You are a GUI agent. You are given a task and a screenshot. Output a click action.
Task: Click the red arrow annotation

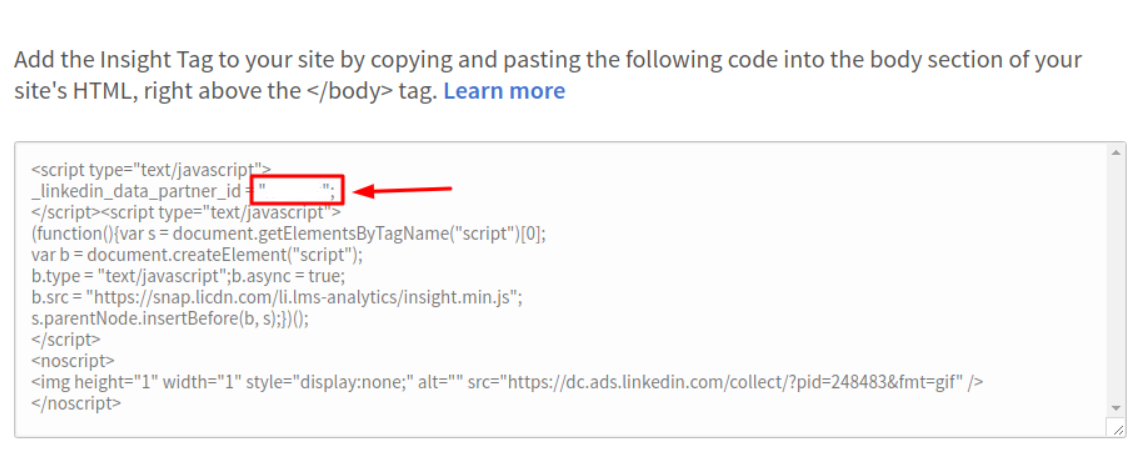(x=403, y=191)
